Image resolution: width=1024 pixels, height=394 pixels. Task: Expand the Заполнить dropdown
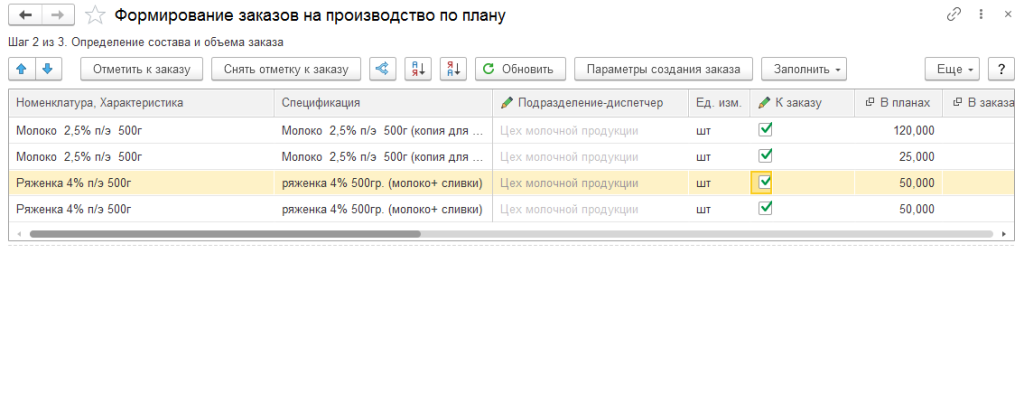coord(804,69)
